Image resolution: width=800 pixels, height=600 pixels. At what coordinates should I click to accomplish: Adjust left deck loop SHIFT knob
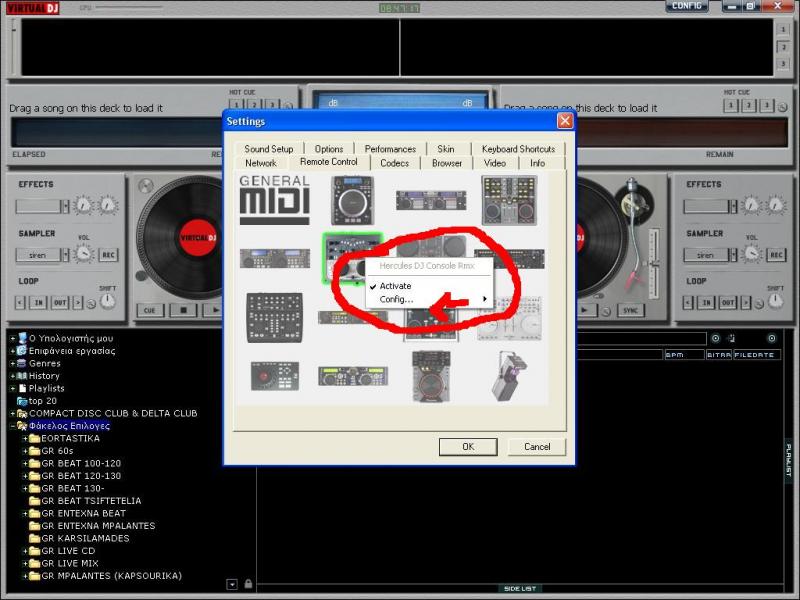click(107, 302)
